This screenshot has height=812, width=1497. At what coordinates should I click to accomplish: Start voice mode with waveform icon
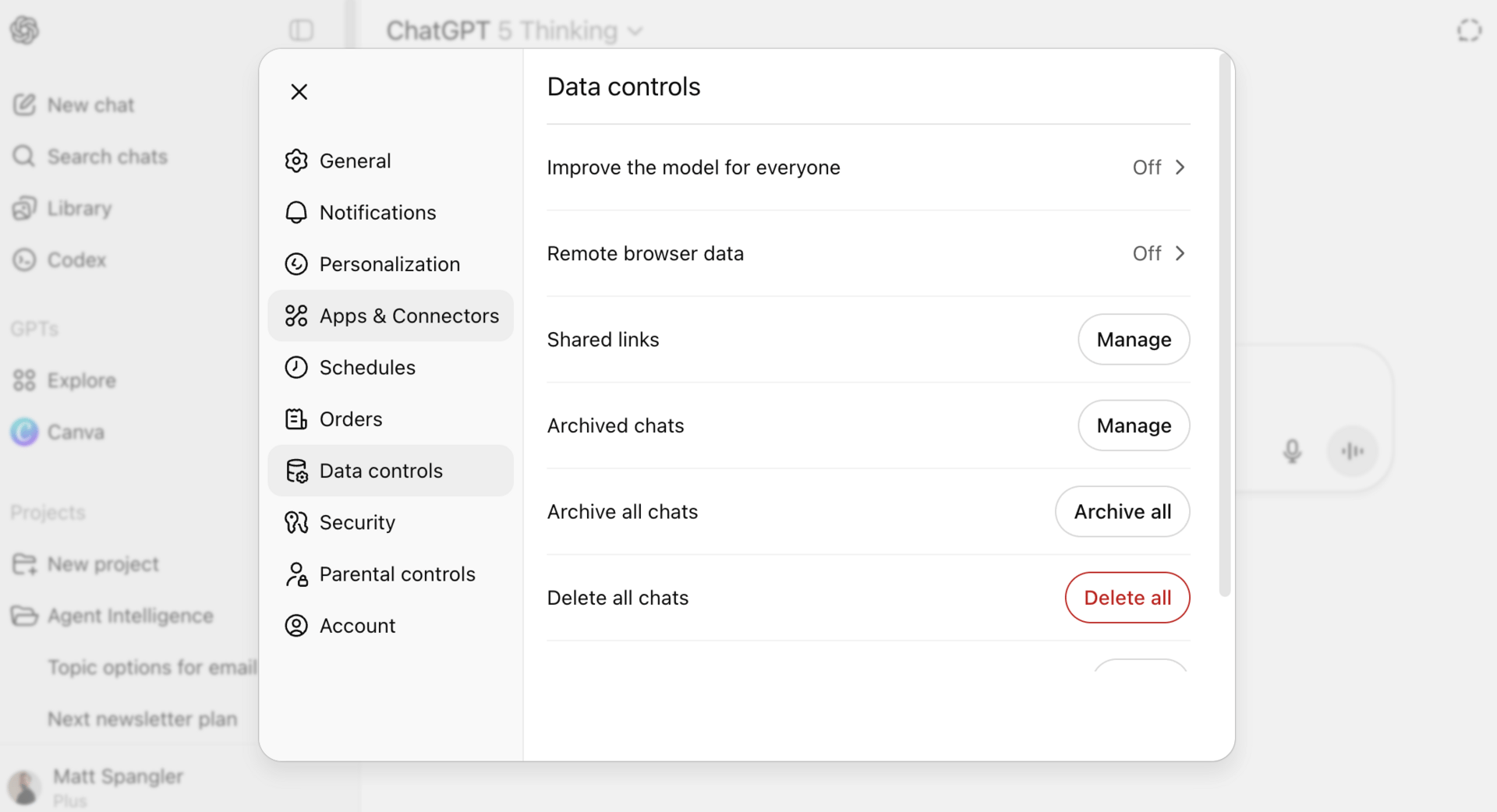pos(1353,451)
